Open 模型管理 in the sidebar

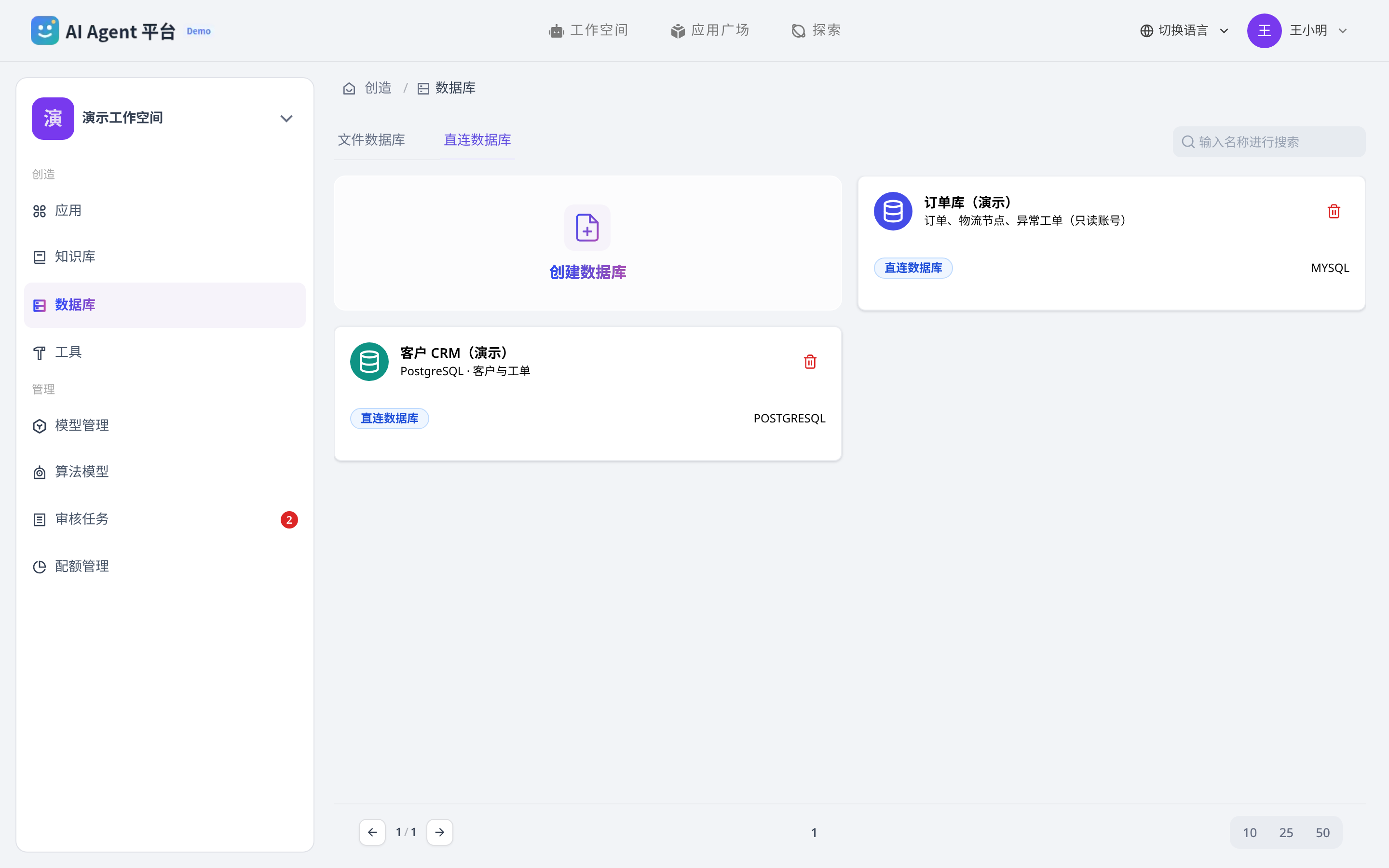pyautogui.click(x=165, y=425)
